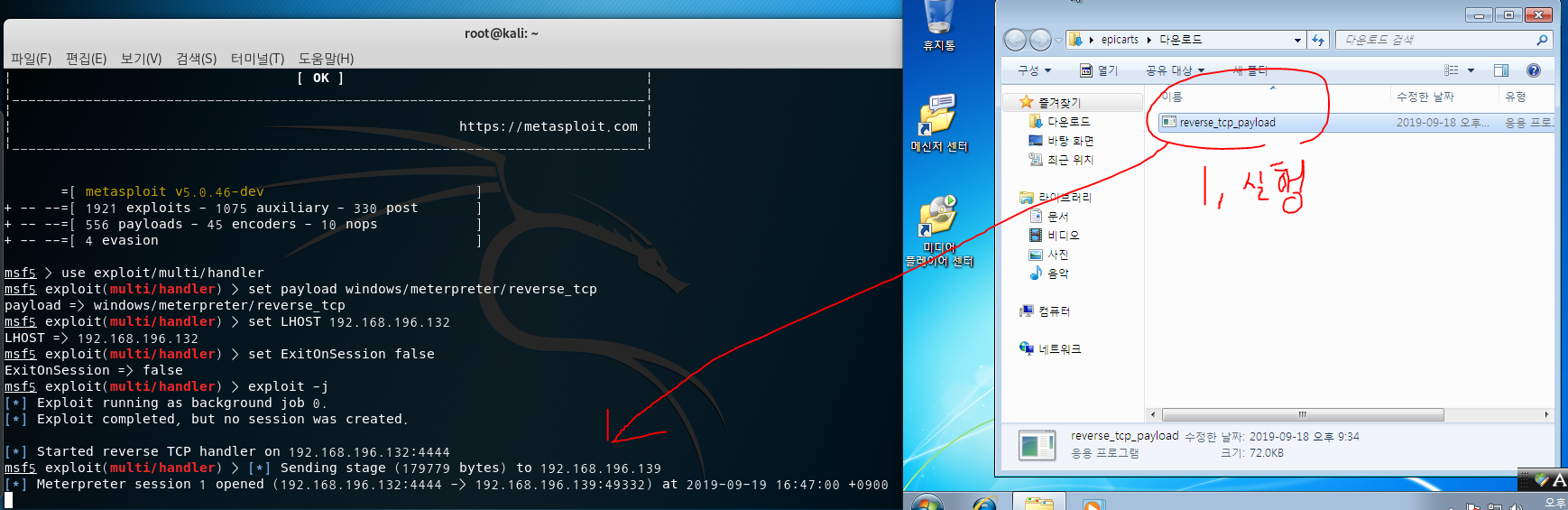This screenshot has height=510, width=1568.
Task: Expand the arrow between epicarts and 다운로드
Action: (1149, 40)
